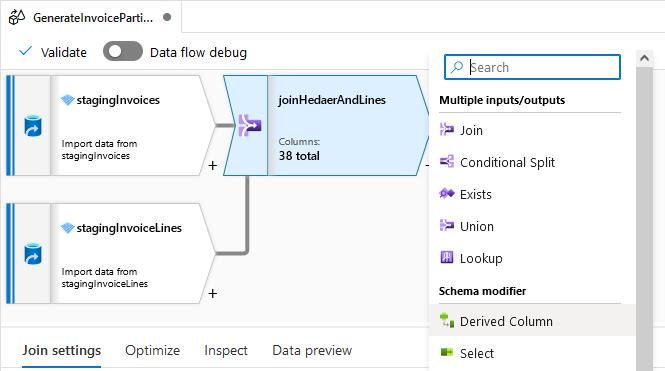Click the join transformation icon on joinHedaerAndLines
The width and height of the screenshot is (665, 371).
[249, 126]
